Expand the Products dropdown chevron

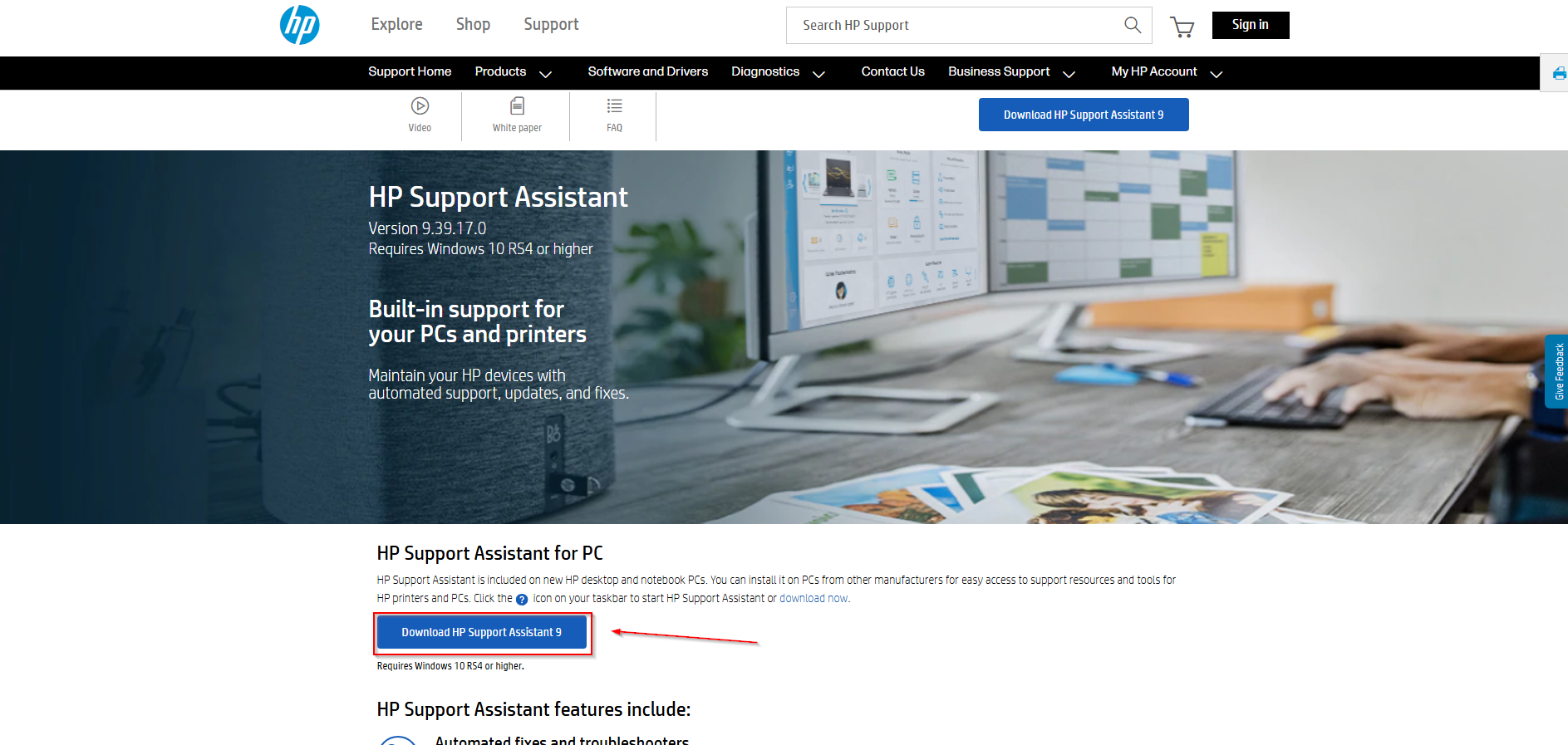(x=546, y=74)
